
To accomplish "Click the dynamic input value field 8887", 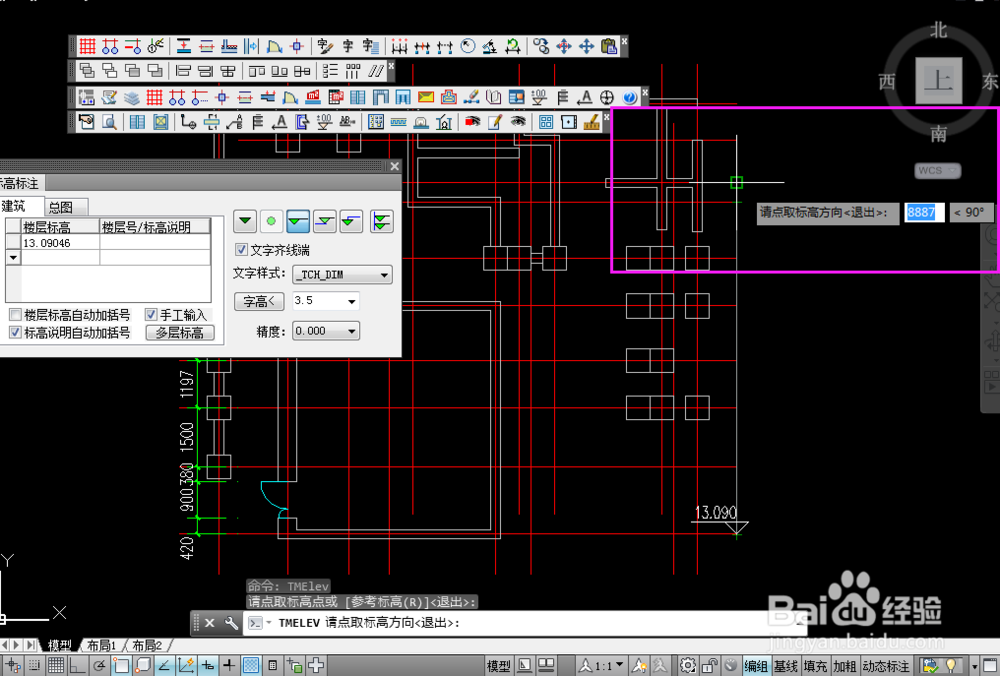I will (x=924, y=212).
